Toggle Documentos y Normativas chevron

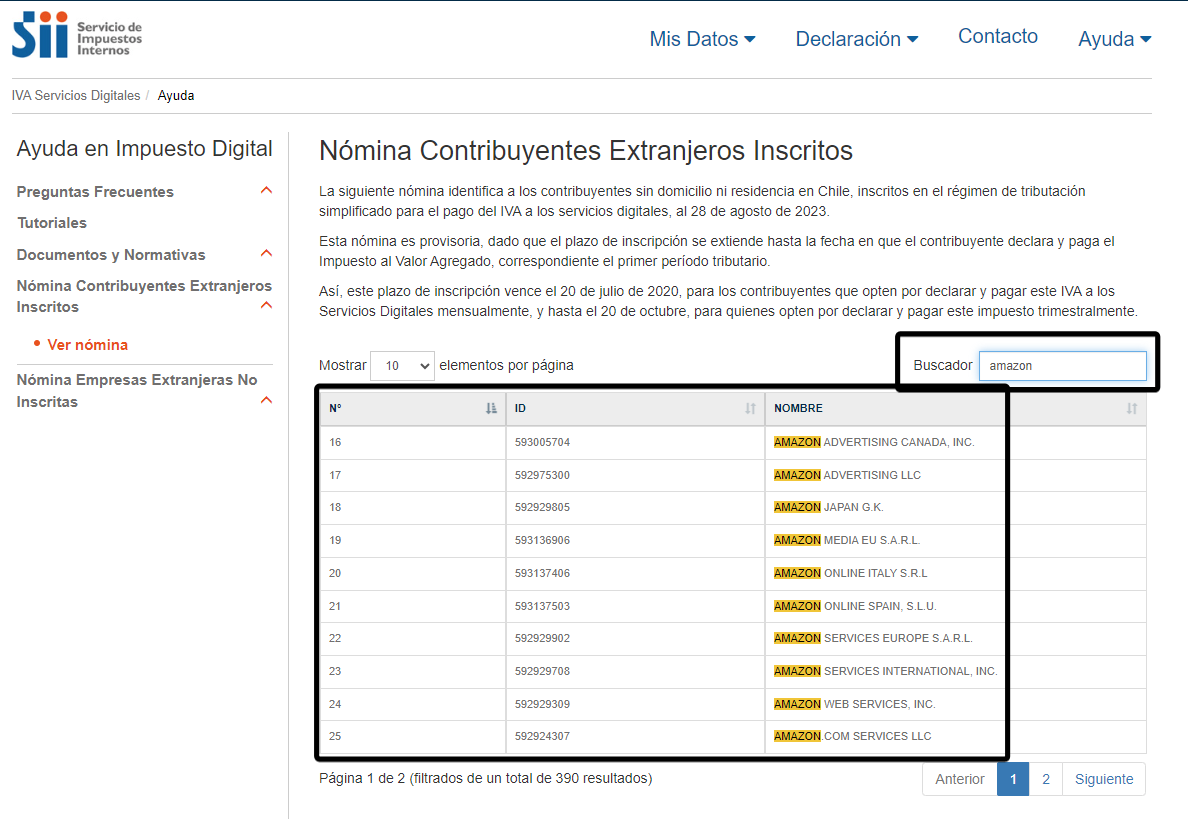[266, 253]
